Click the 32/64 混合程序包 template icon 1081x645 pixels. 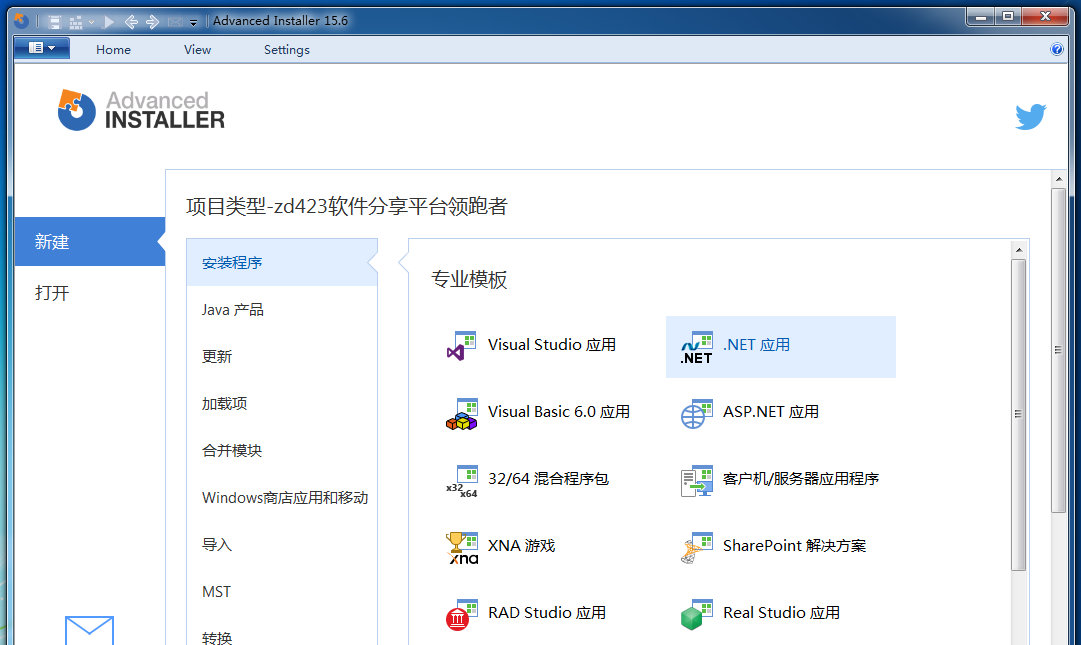(462, 481)
